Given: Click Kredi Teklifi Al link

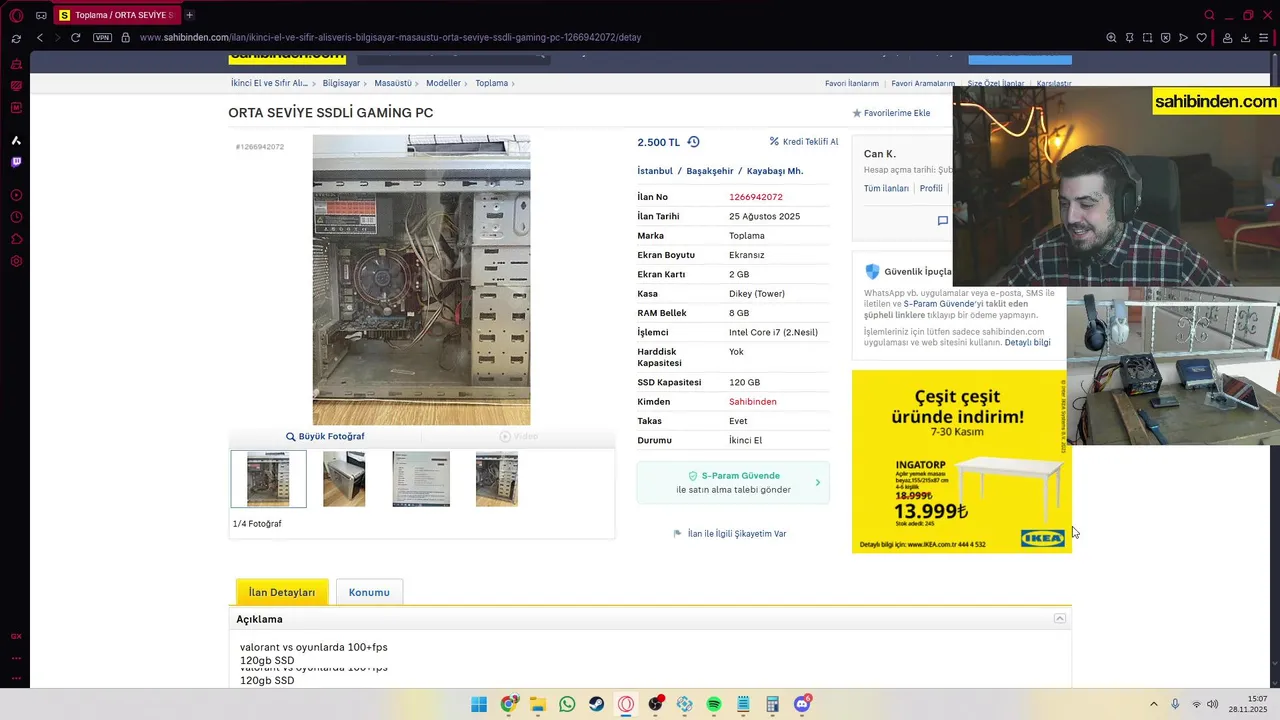Looking at the screenshot, I should (804, 142).
